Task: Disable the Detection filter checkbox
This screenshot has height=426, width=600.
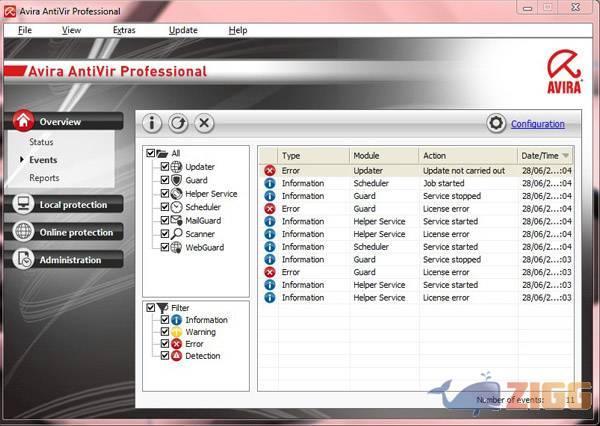Action: tap(165, 356)
